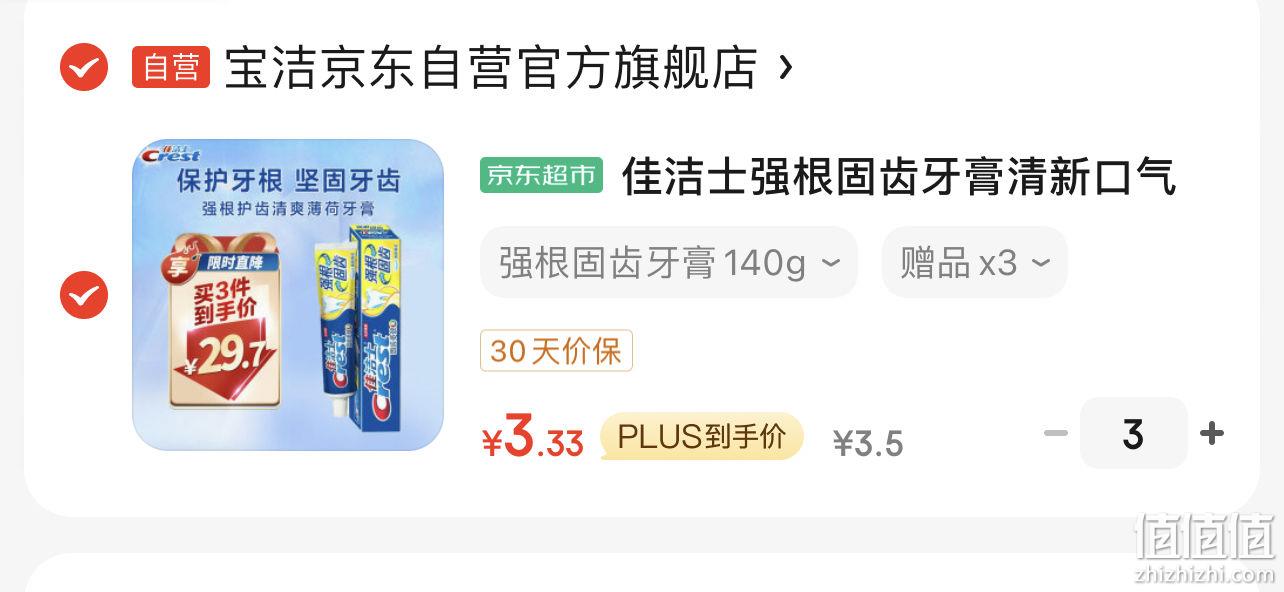Screen dimensions: 1284x592
Task: Deselect the Crest toothpaste item checkbox
Action: (84, 295)
